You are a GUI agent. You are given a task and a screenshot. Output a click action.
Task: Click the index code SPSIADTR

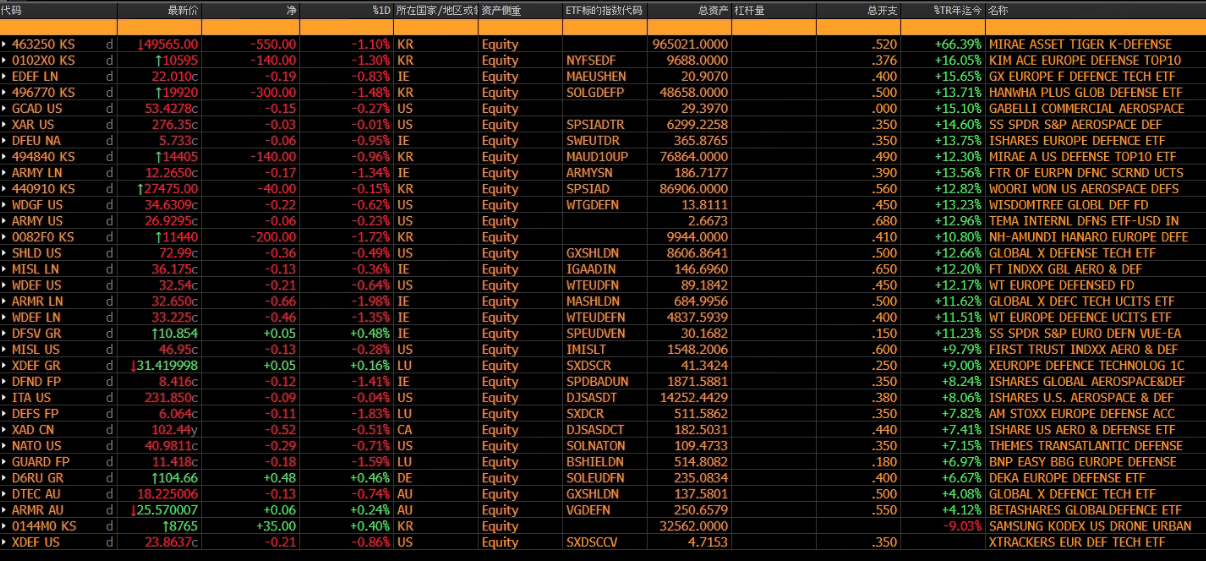pos(595,124)
